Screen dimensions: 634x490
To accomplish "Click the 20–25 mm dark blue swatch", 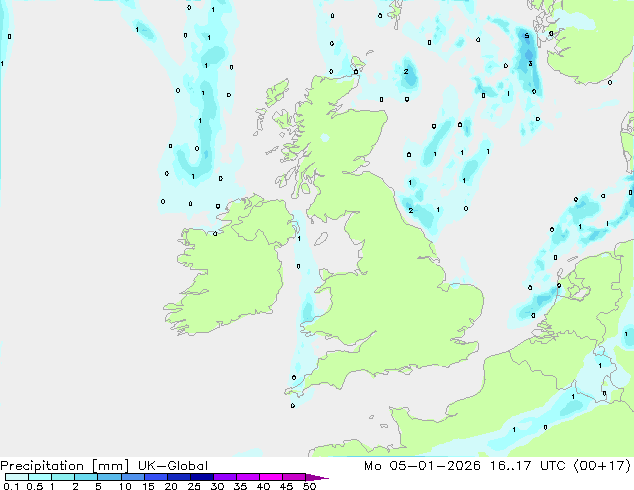I will pos(179,477).
